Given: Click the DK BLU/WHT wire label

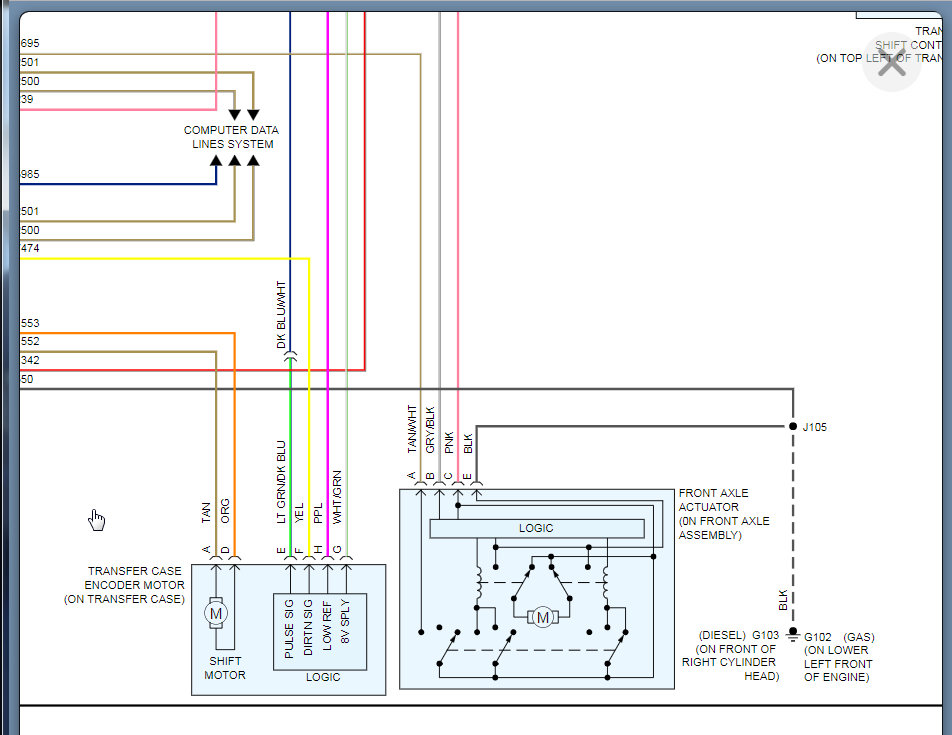Looking at the screenshot, I should (281, 314).
